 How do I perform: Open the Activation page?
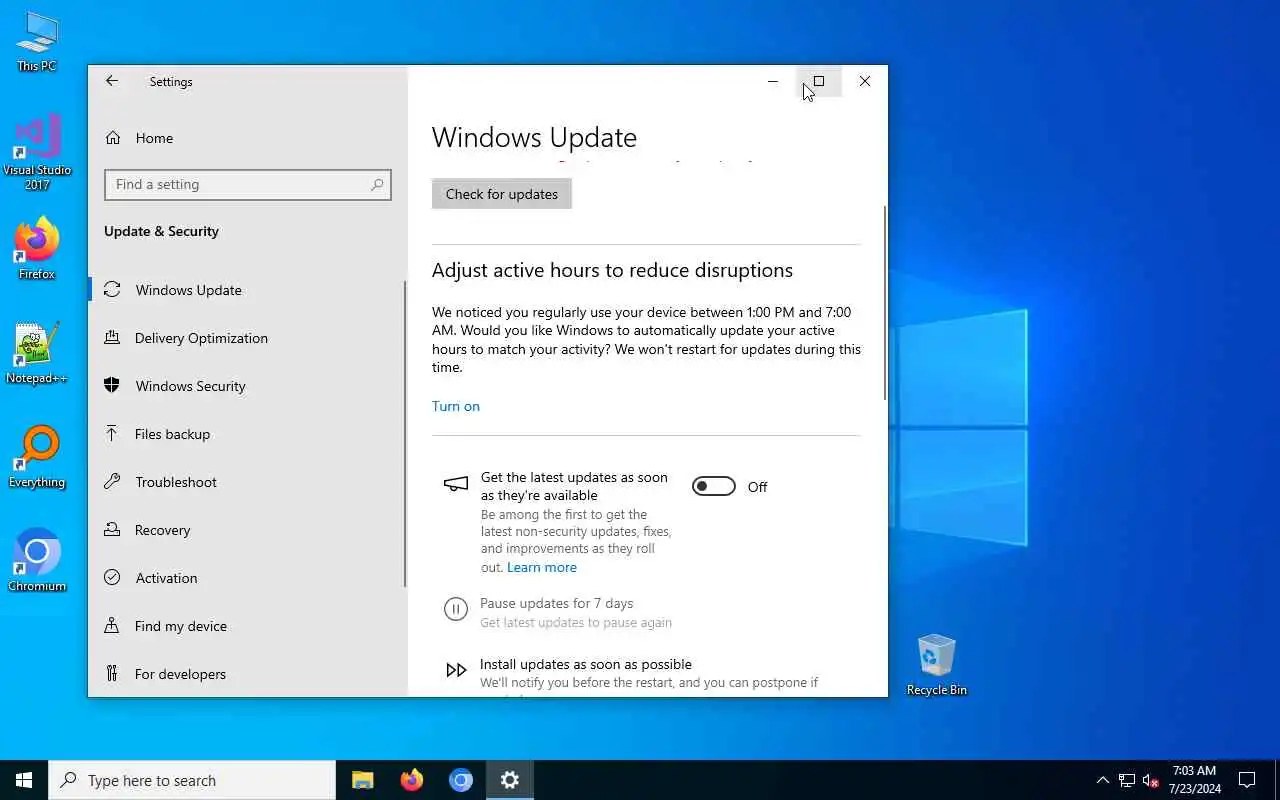(248, 578)
